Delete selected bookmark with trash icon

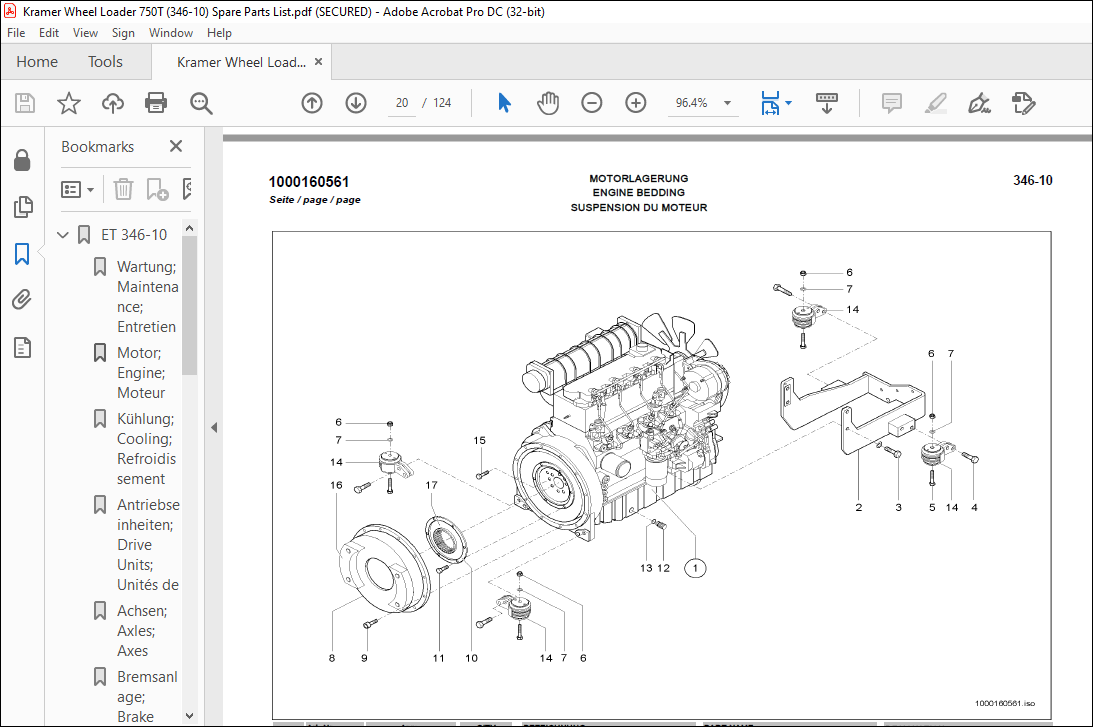click(x=123, y=189)
